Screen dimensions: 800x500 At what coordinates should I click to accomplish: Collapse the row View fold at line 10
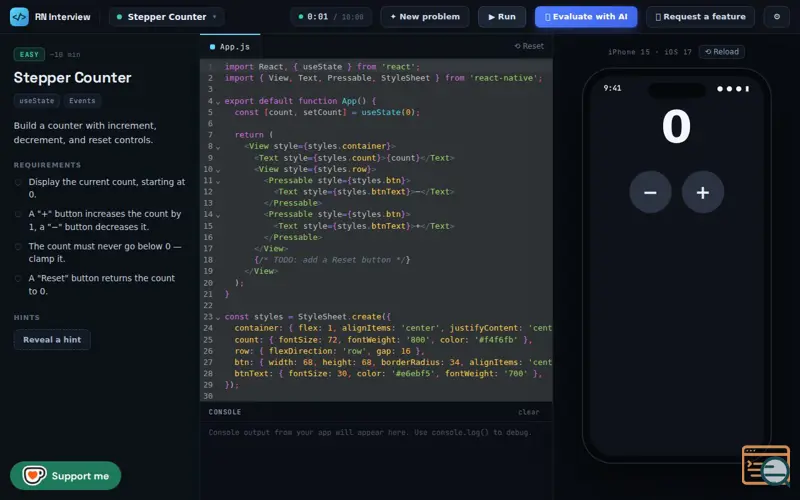pos(218,170)
